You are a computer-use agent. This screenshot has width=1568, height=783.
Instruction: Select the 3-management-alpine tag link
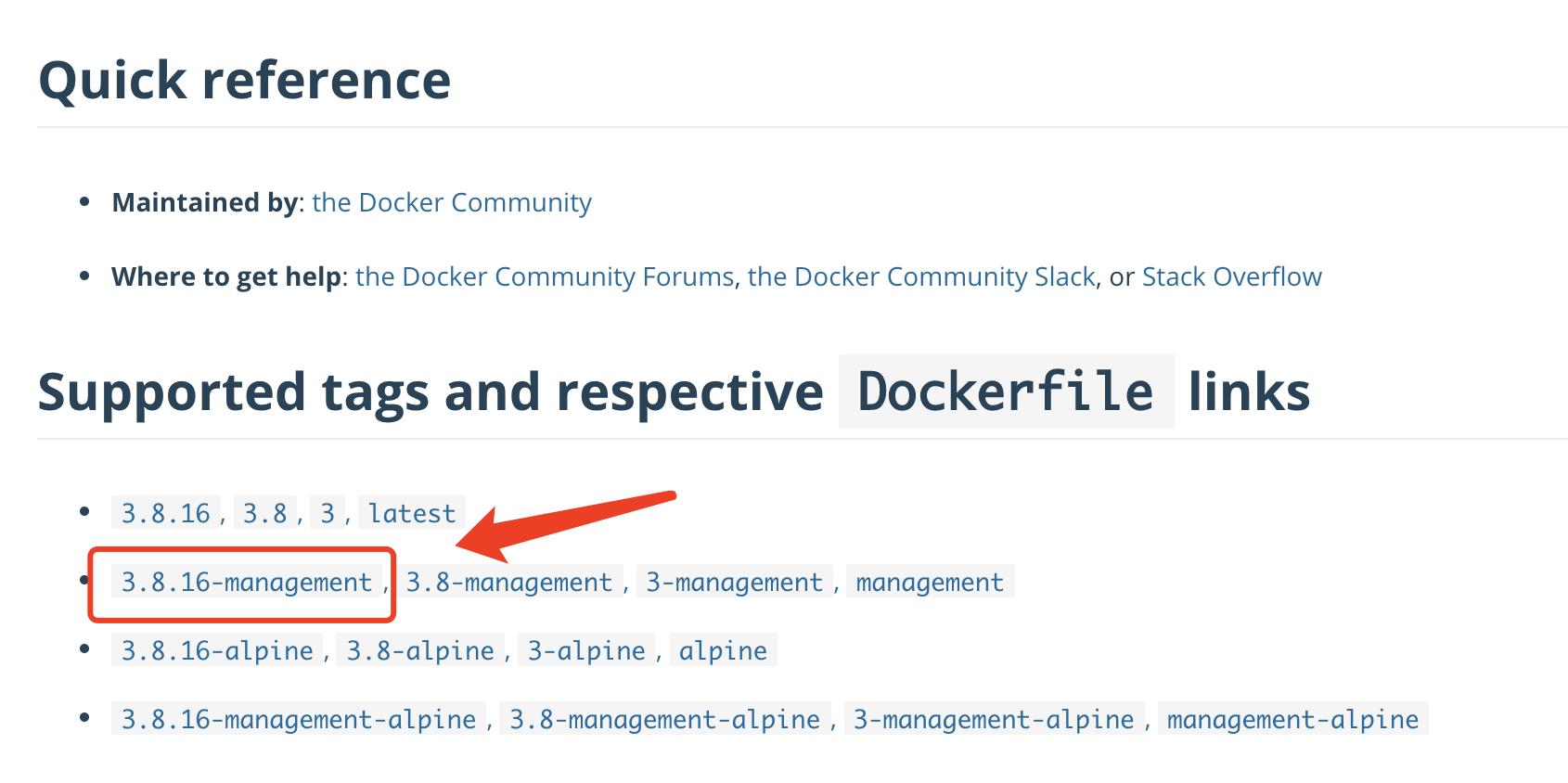[994, 719]
